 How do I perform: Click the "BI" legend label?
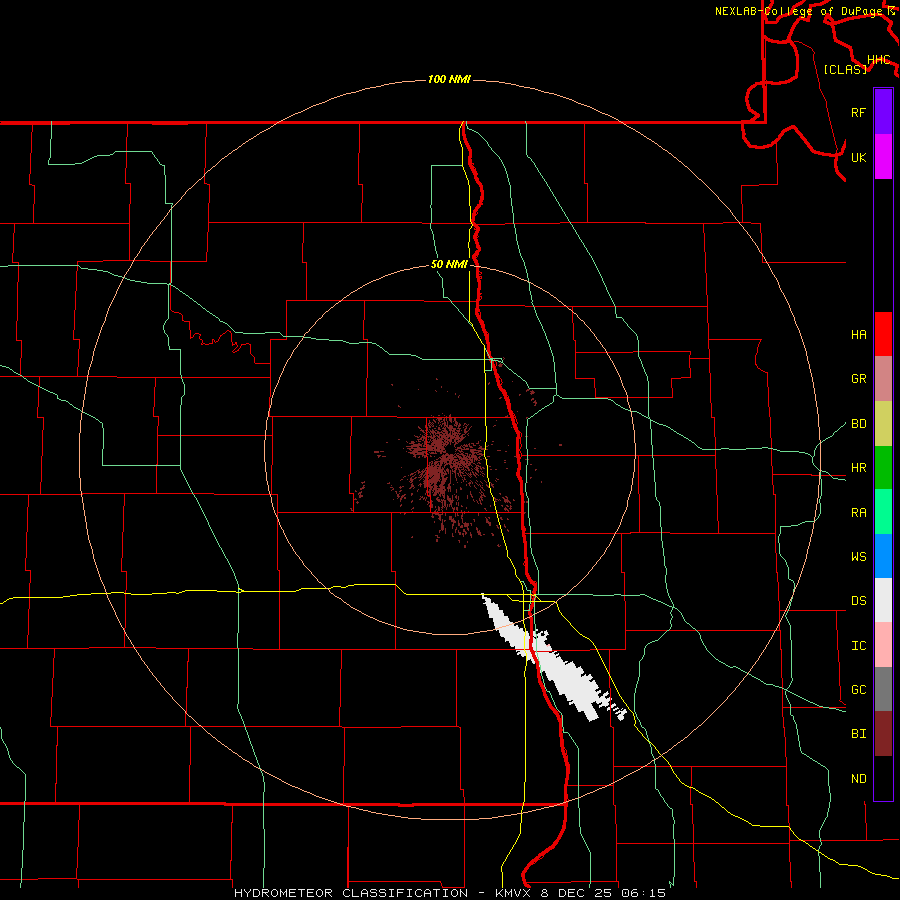coord(858,734)
